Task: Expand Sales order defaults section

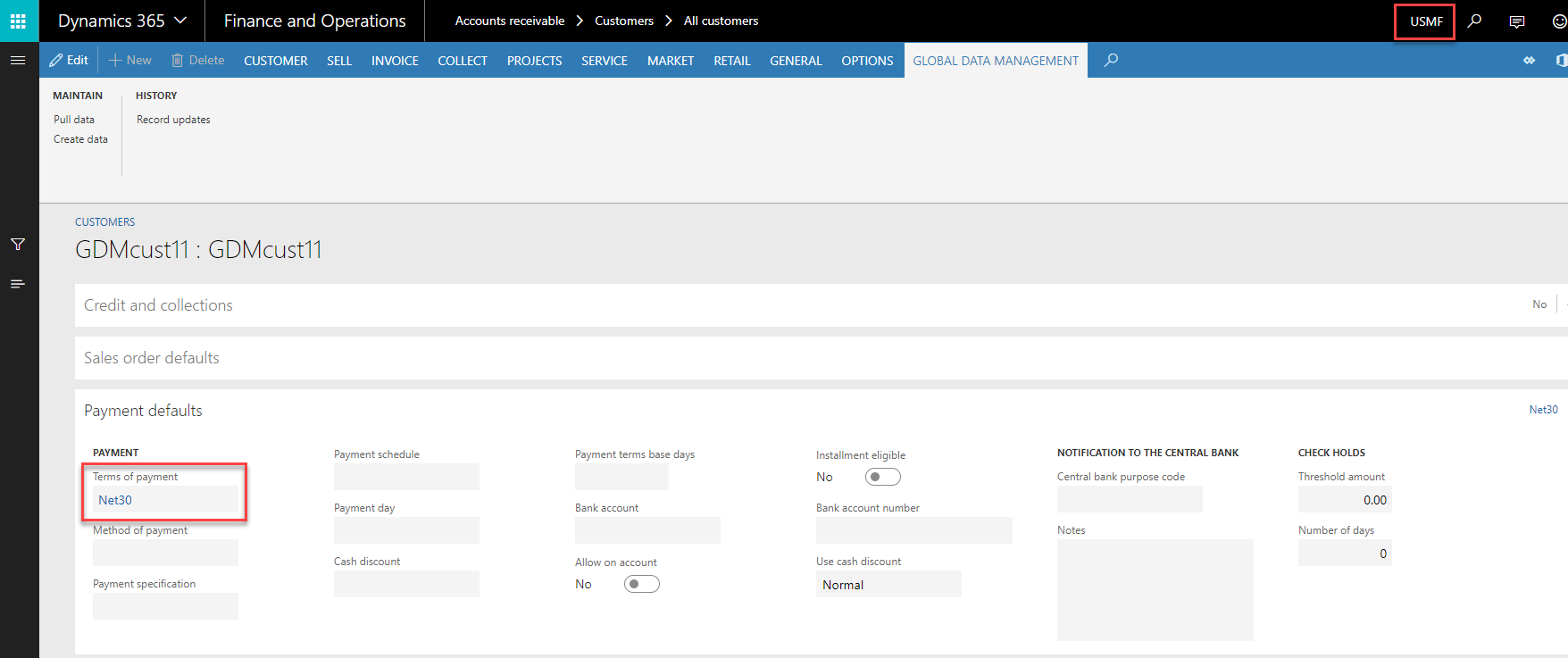Action: pos(822,358)
